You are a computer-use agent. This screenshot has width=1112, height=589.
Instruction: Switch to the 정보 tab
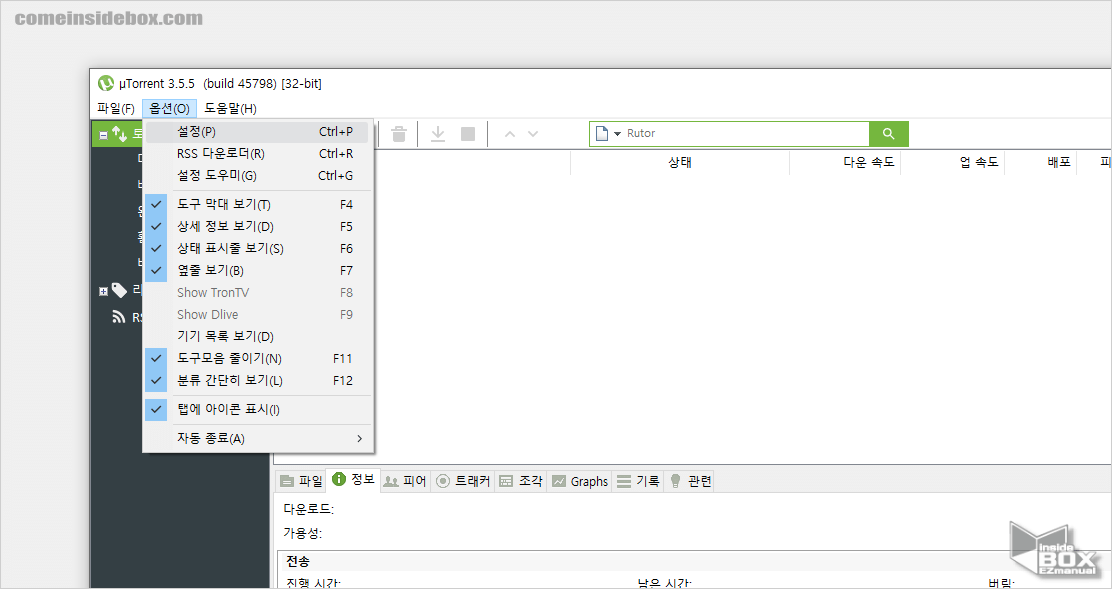(353, 480)
